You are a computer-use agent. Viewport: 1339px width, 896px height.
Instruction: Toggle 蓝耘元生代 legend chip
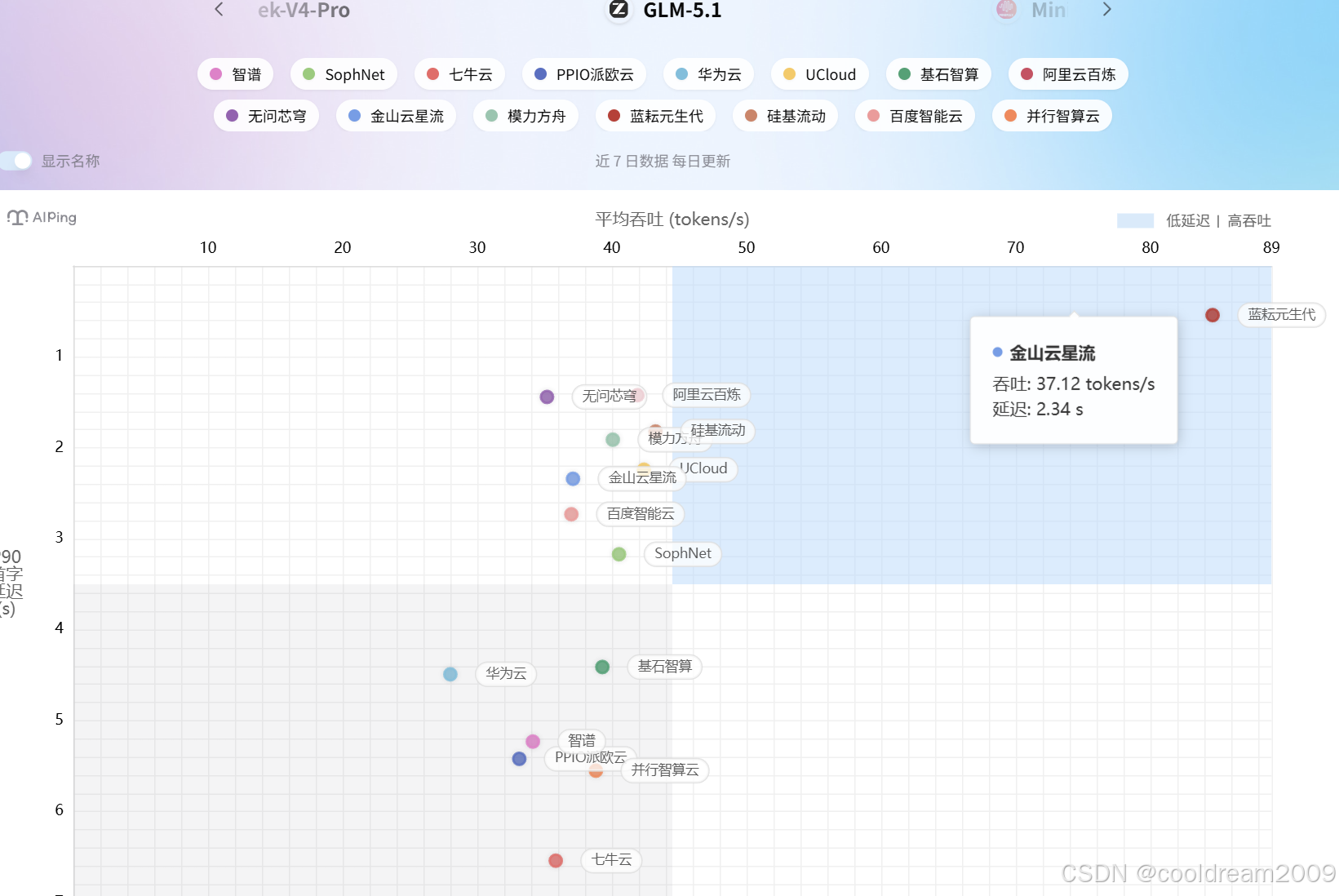[x=655, y=116]
